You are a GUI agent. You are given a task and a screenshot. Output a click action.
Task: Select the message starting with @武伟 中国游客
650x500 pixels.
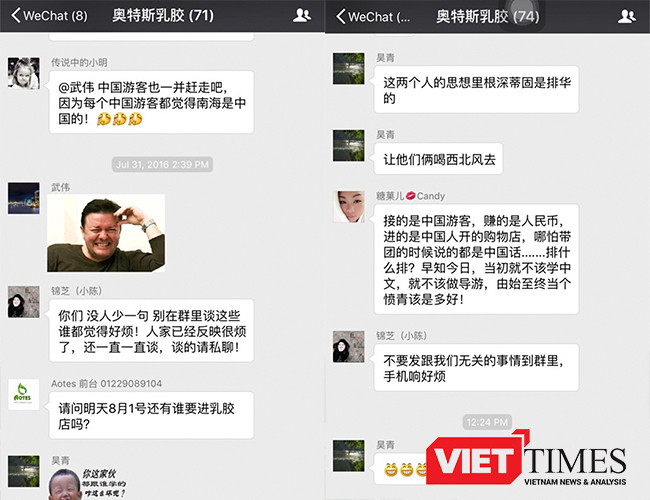[x=149, y=103]
